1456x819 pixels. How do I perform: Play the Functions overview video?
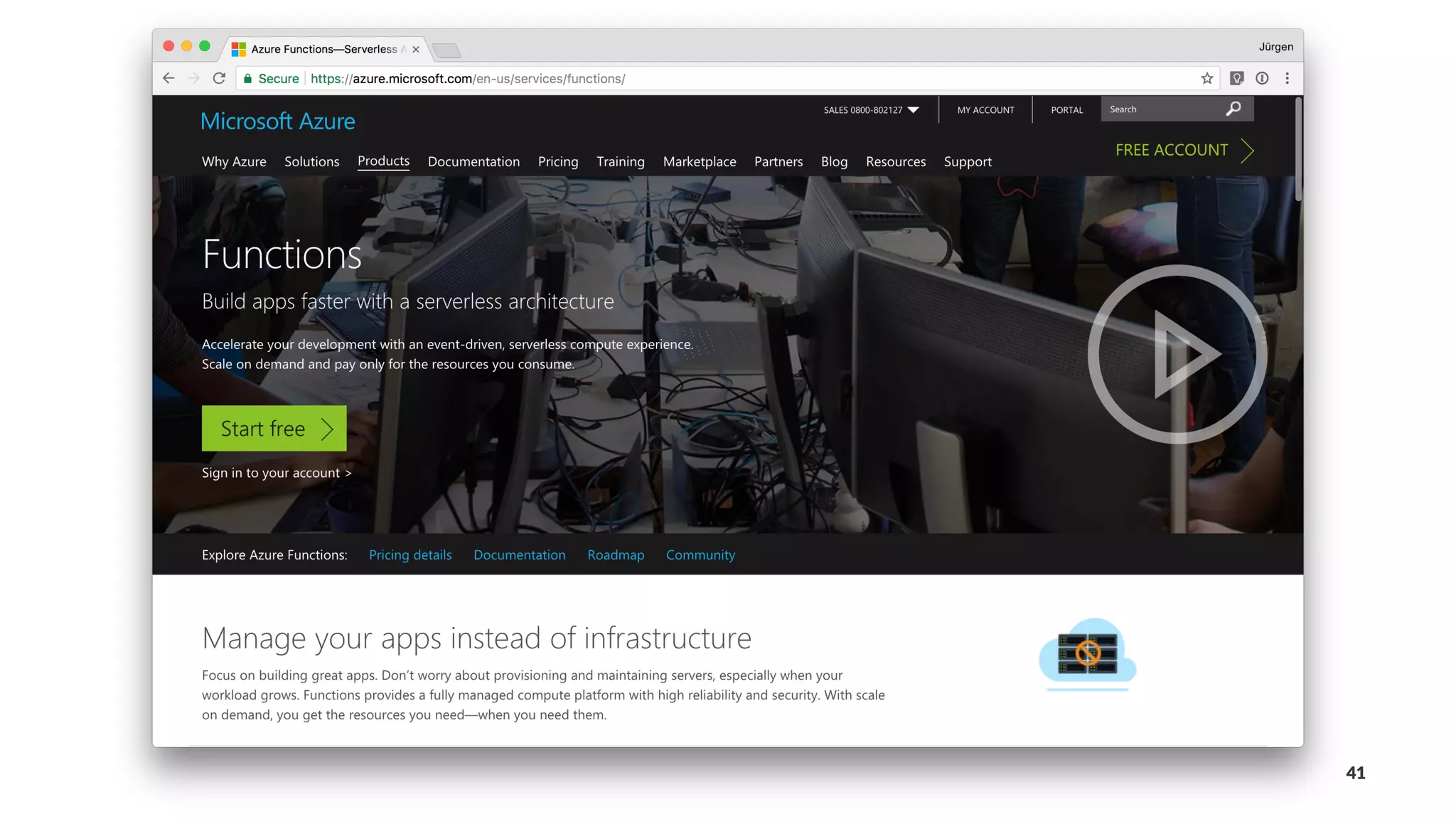click(x=1177, y=354)
